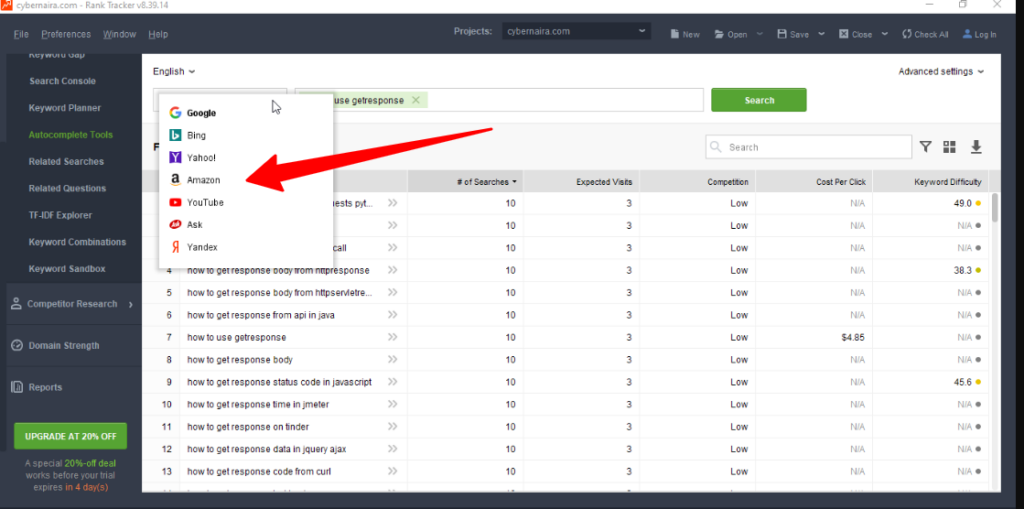
Task: Open the Preferences menu
Action: coord(65,34)
